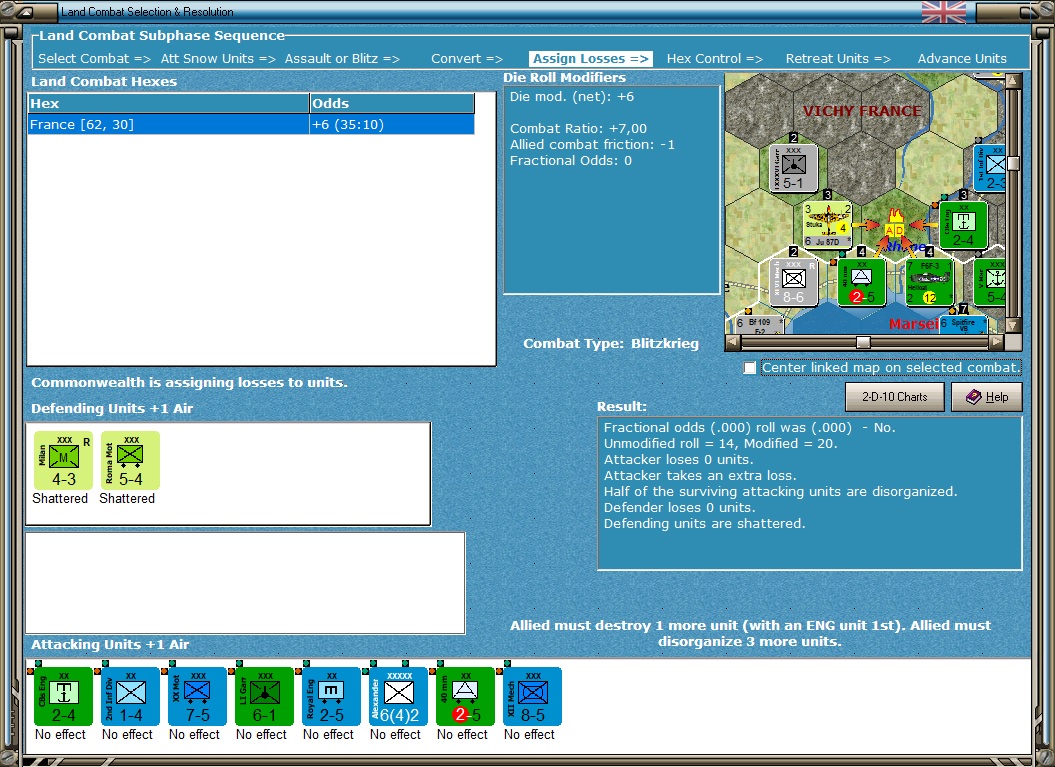Open the Help button
The width and height of the screenshot is (1055, 767).
click(986, 397)
